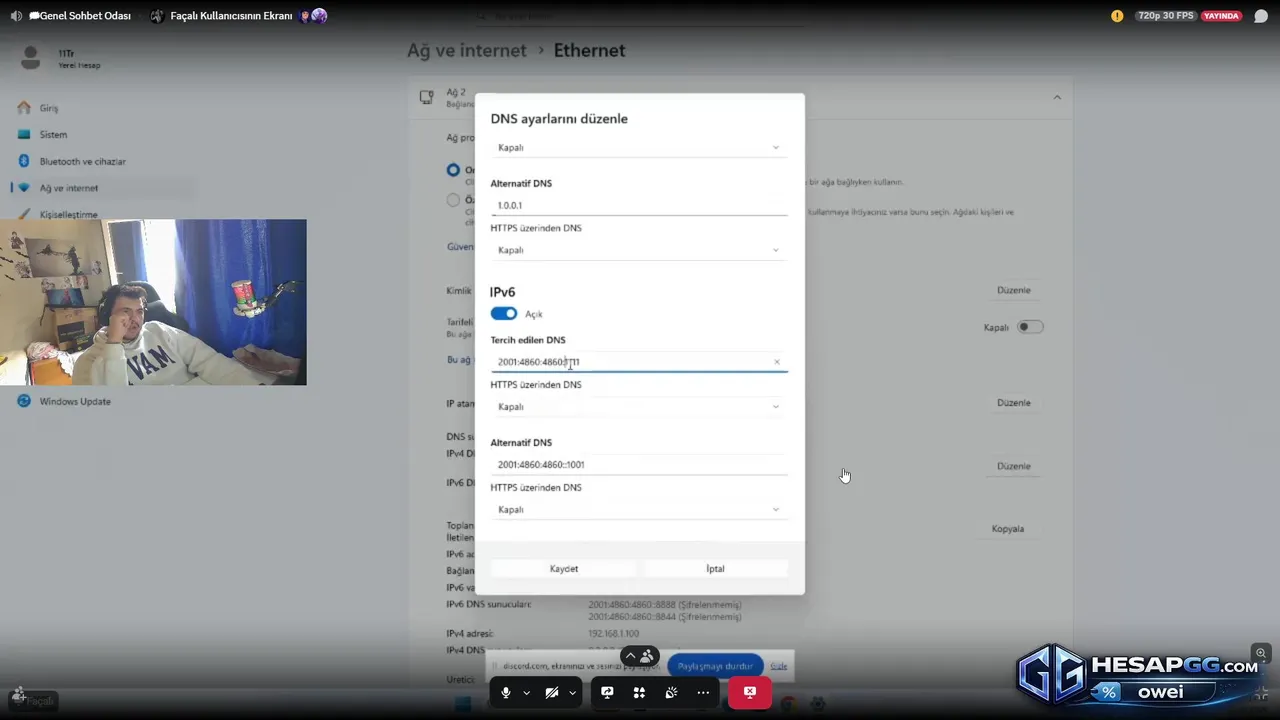Viewport: 1280px width, 720px height.
Task: Open Discord activities icon
Action: pos(639,692)
